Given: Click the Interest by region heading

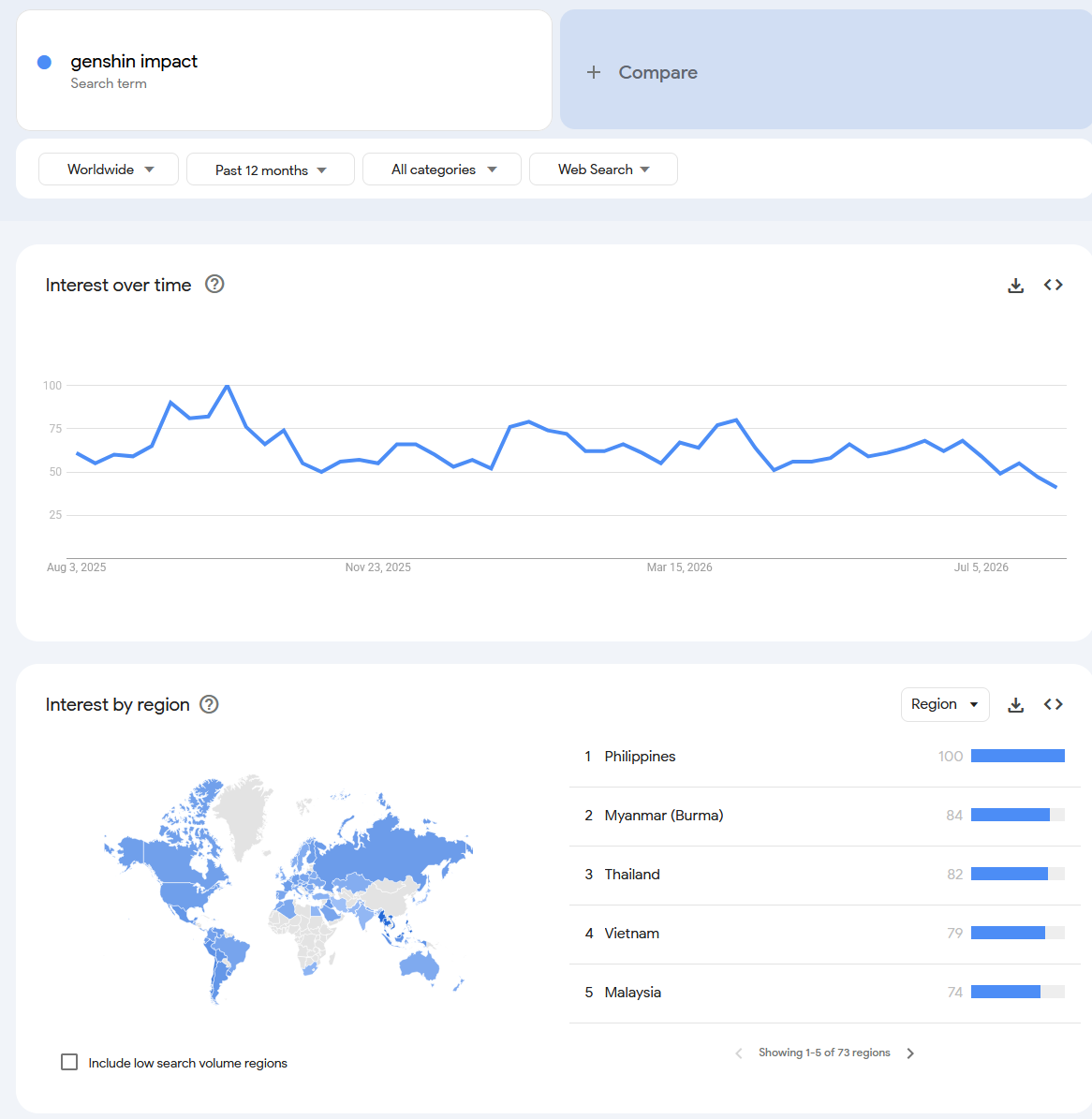Looking at the screenshot, I should (x=118, y=704).
